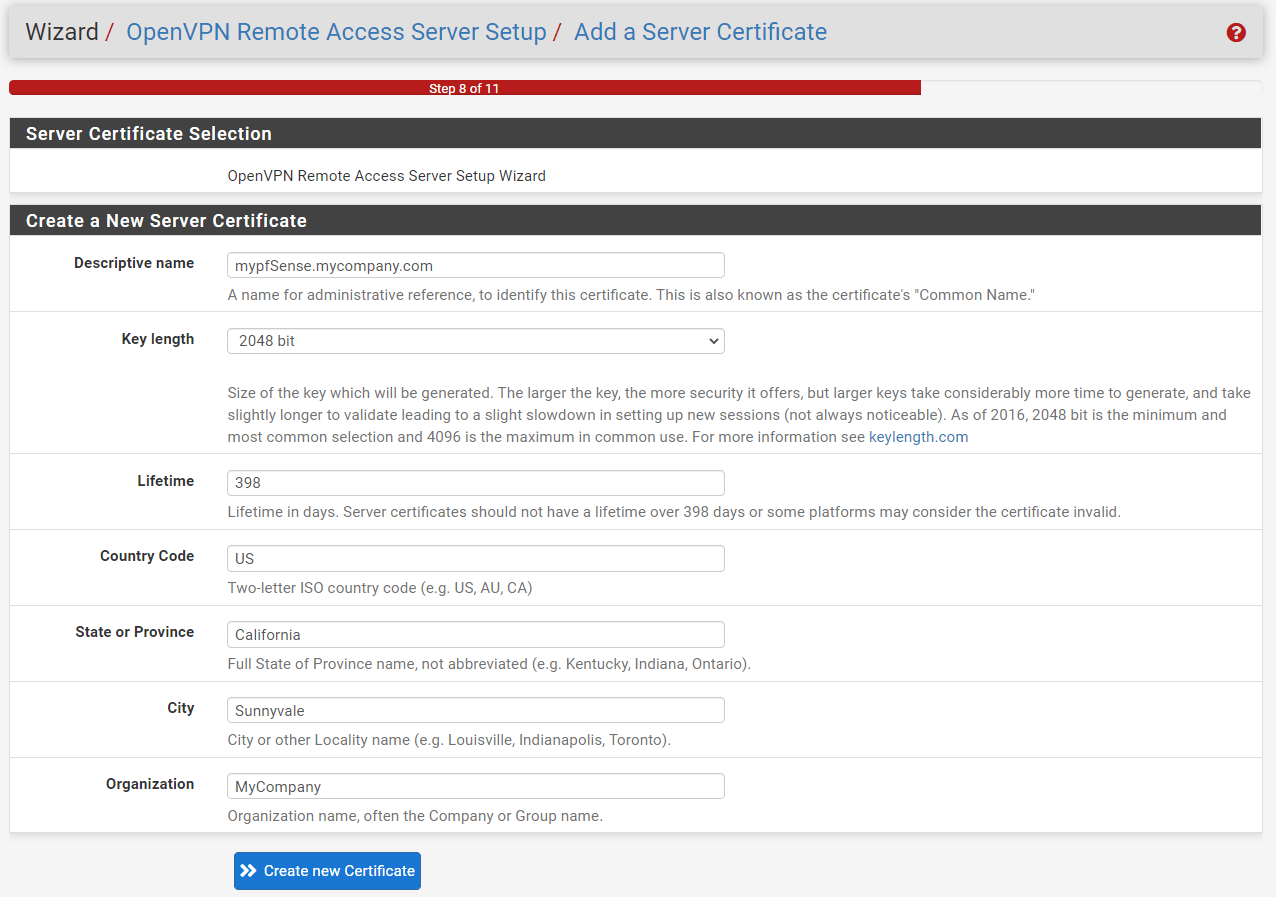Viewport: 1276px width, 897px height.
Task: Click the Wizard breadcrumb link
Action: pos(62,32)
